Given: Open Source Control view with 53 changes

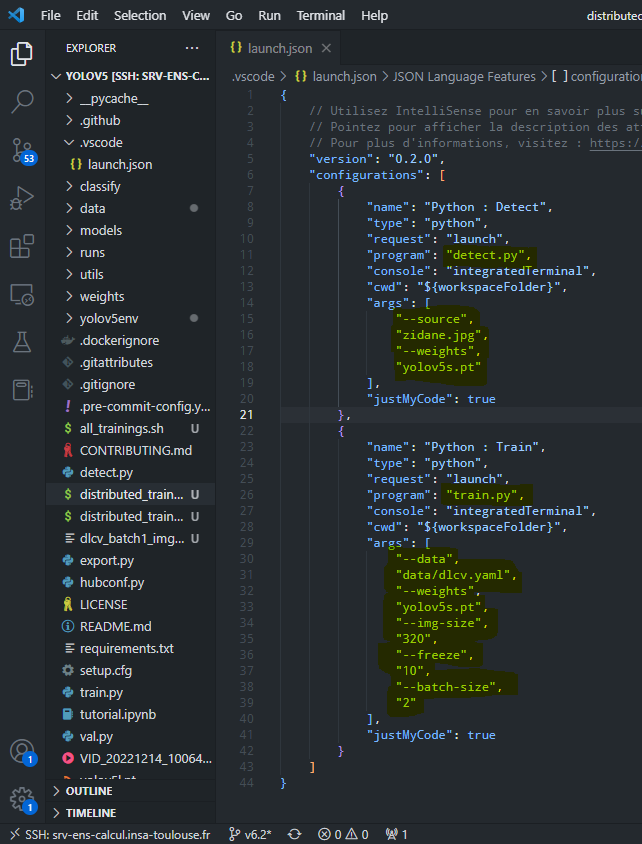Looking at the screenshot, I should [22, 151].
